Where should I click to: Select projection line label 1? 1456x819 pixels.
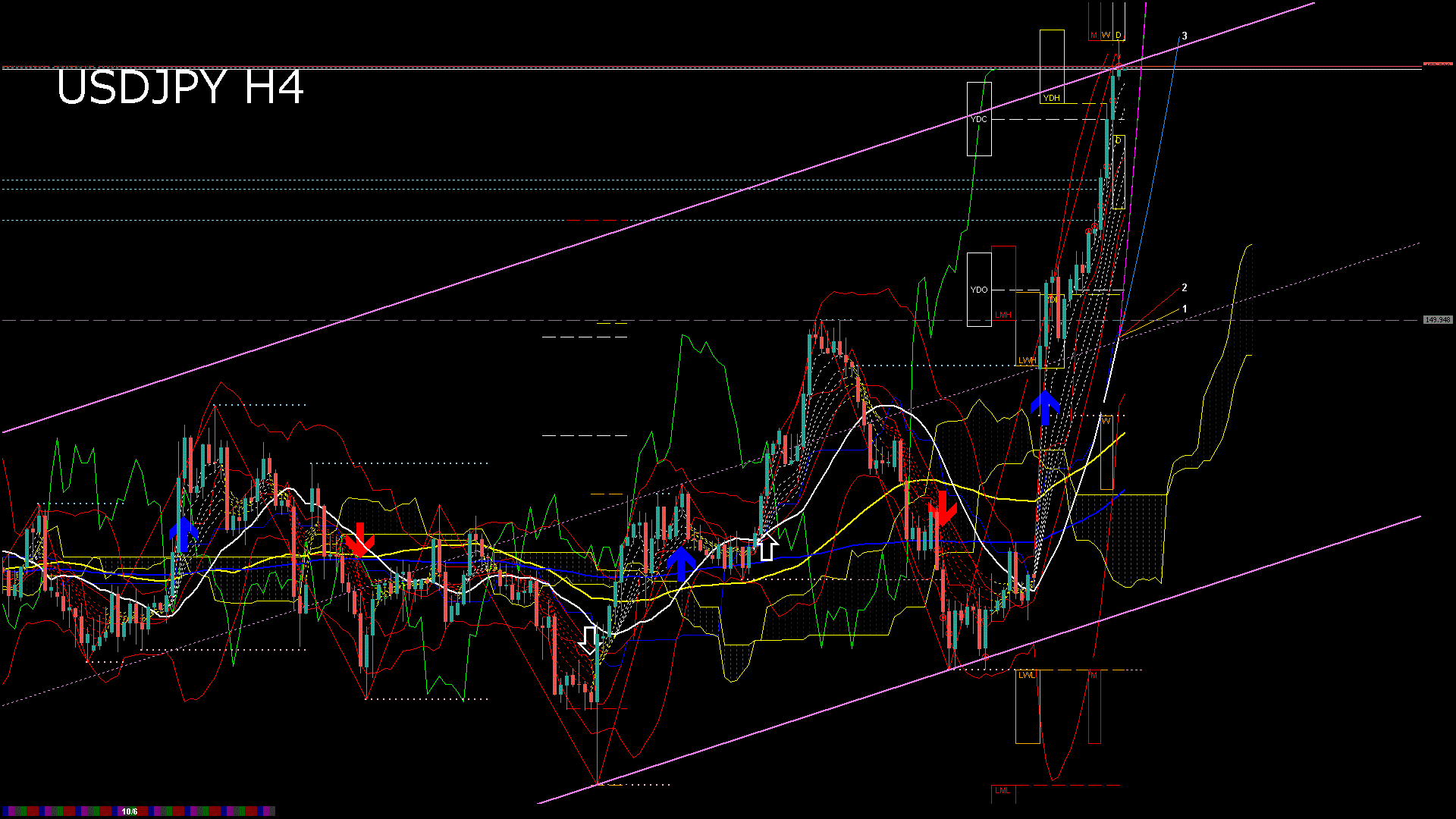click(1185, 309)
